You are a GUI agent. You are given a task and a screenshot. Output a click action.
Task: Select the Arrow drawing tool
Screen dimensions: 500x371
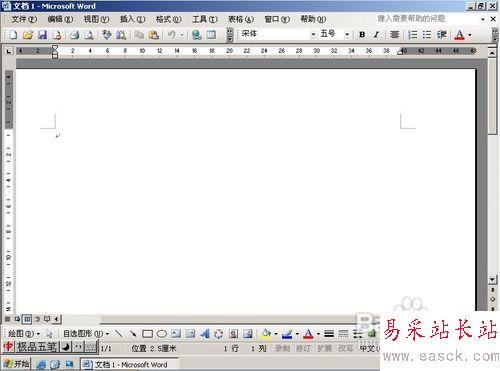(x=133, y=333)
